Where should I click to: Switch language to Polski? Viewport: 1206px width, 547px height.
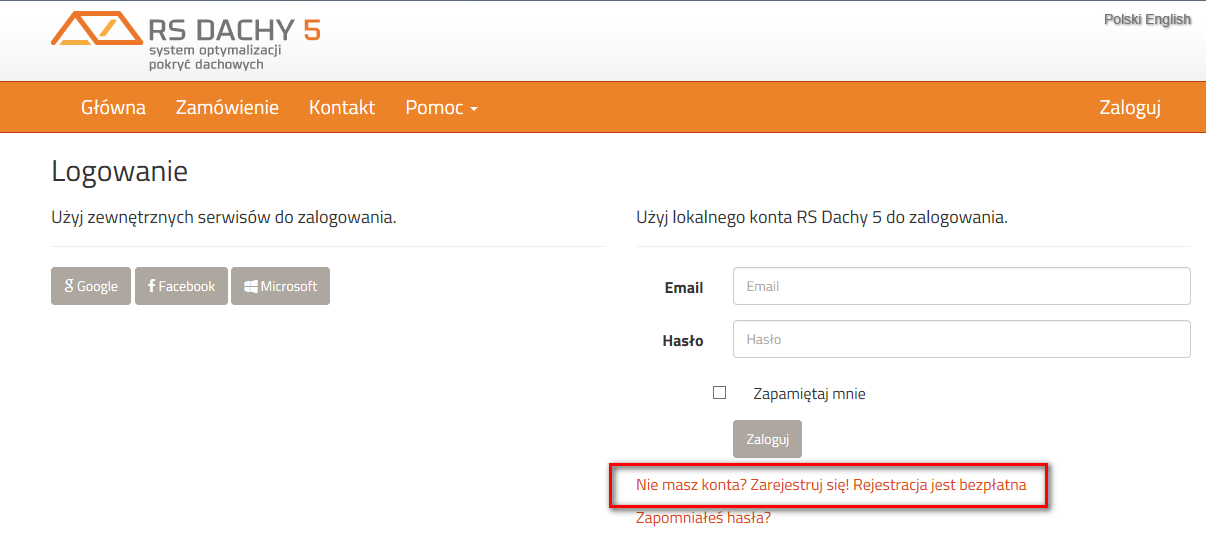tap(1122, 19)
